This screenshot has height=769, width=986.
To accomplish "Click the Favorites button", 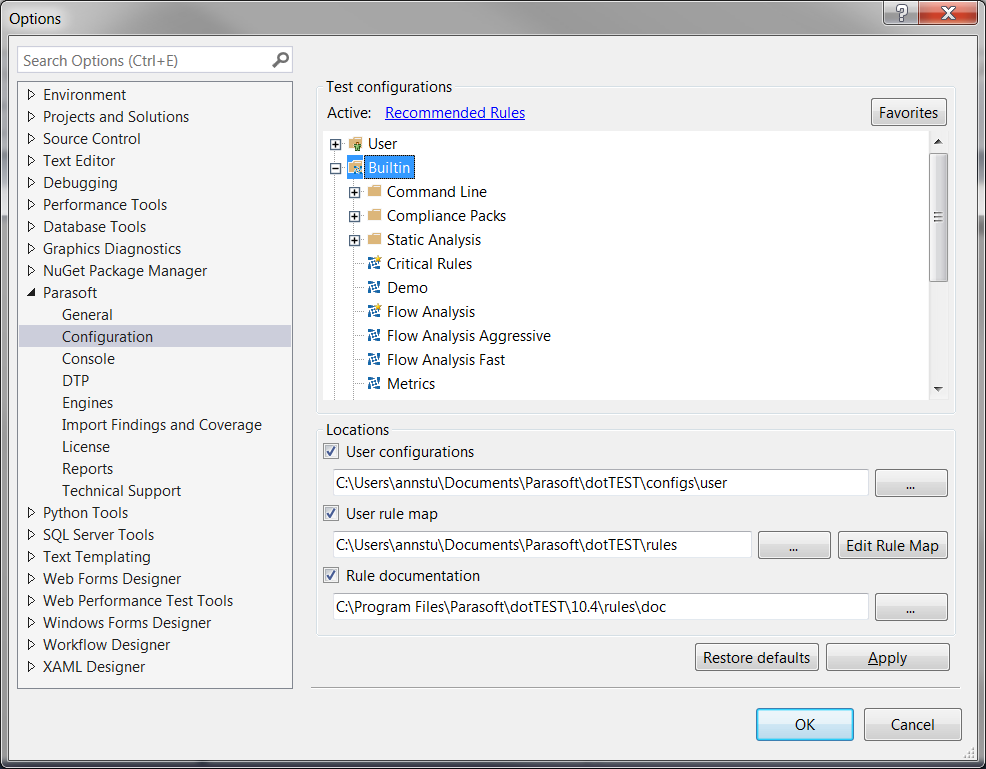I will (x=908, y=113).
